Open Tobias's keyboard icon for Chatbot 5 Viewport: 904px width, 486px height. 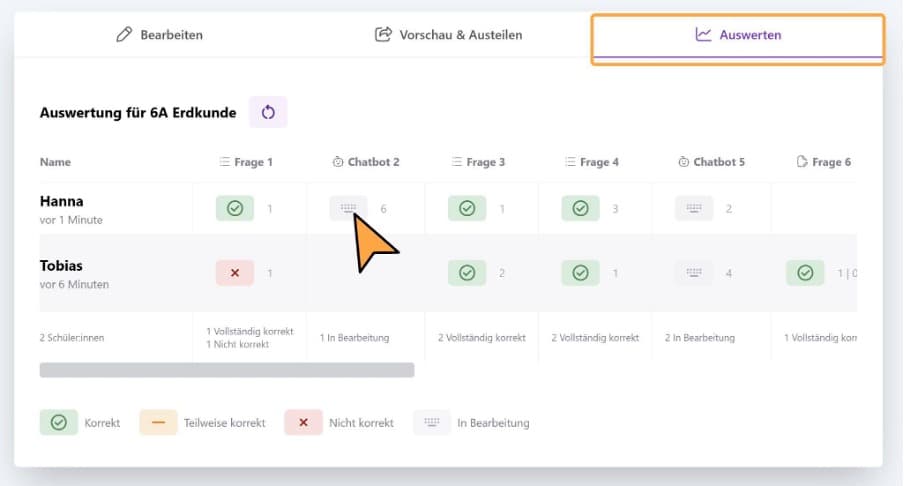[x=694, y=273]
